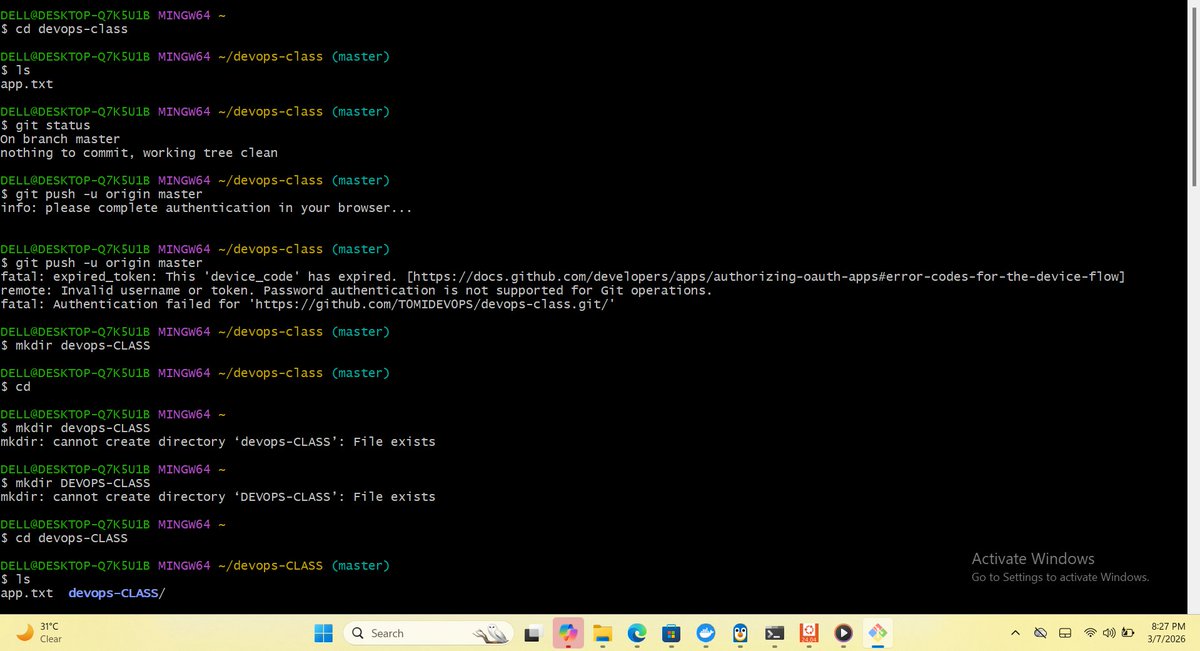This screenshot has height=651, width=1200.
Task: Click 'nothing to commit, working tree clean'
Action: coord(139,153)
